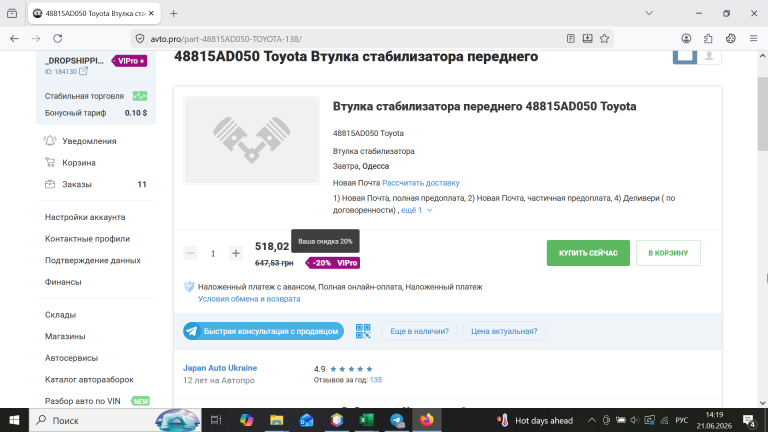This screenshot has width=768, height=432.
Task: Click the product placeholder image
Action: pyautogui.click(x=252, y=140)
